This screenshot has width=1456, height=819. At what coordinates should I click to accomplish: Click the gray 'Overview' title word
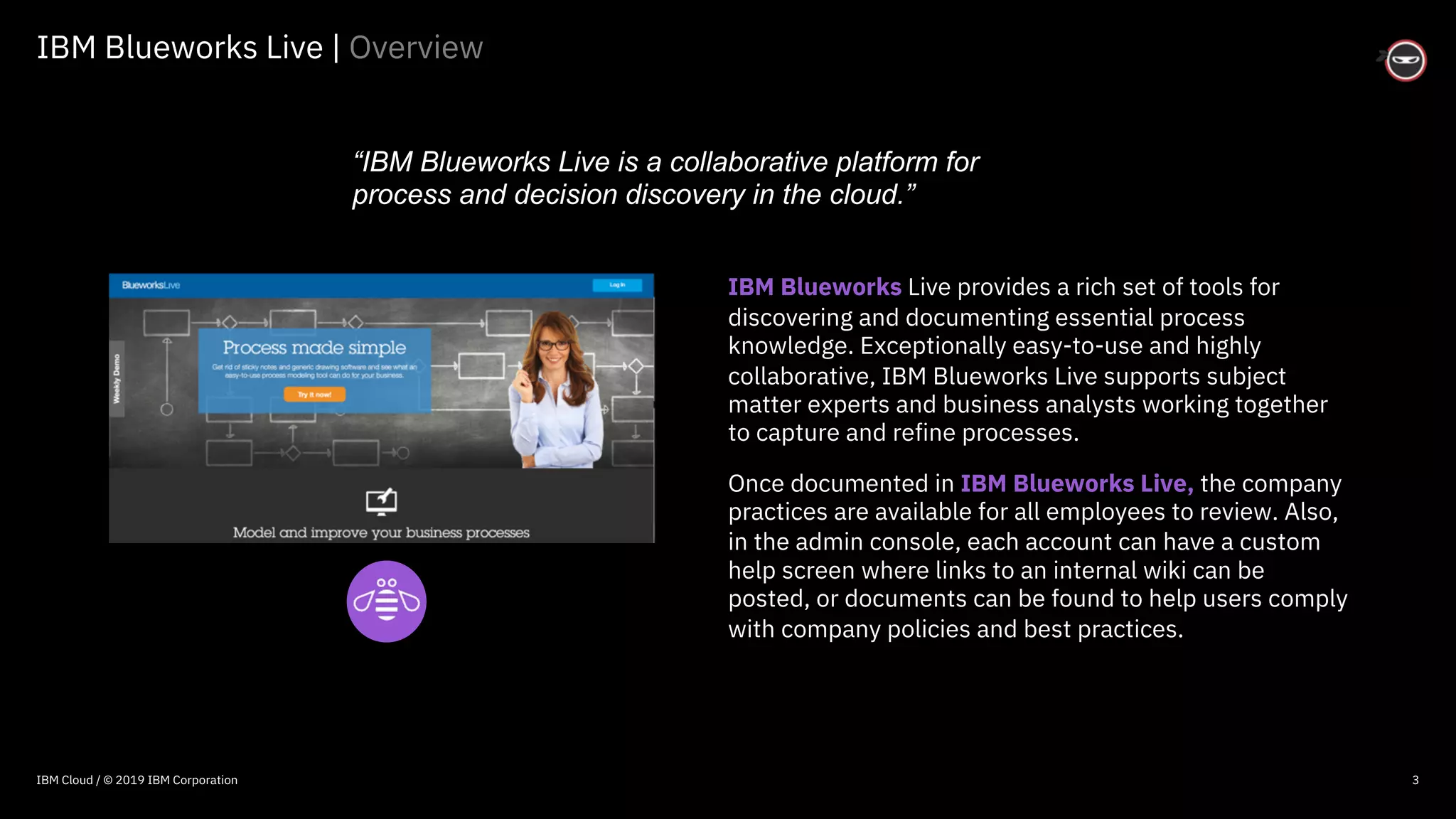pyautogui.click(x=416, y=48)
